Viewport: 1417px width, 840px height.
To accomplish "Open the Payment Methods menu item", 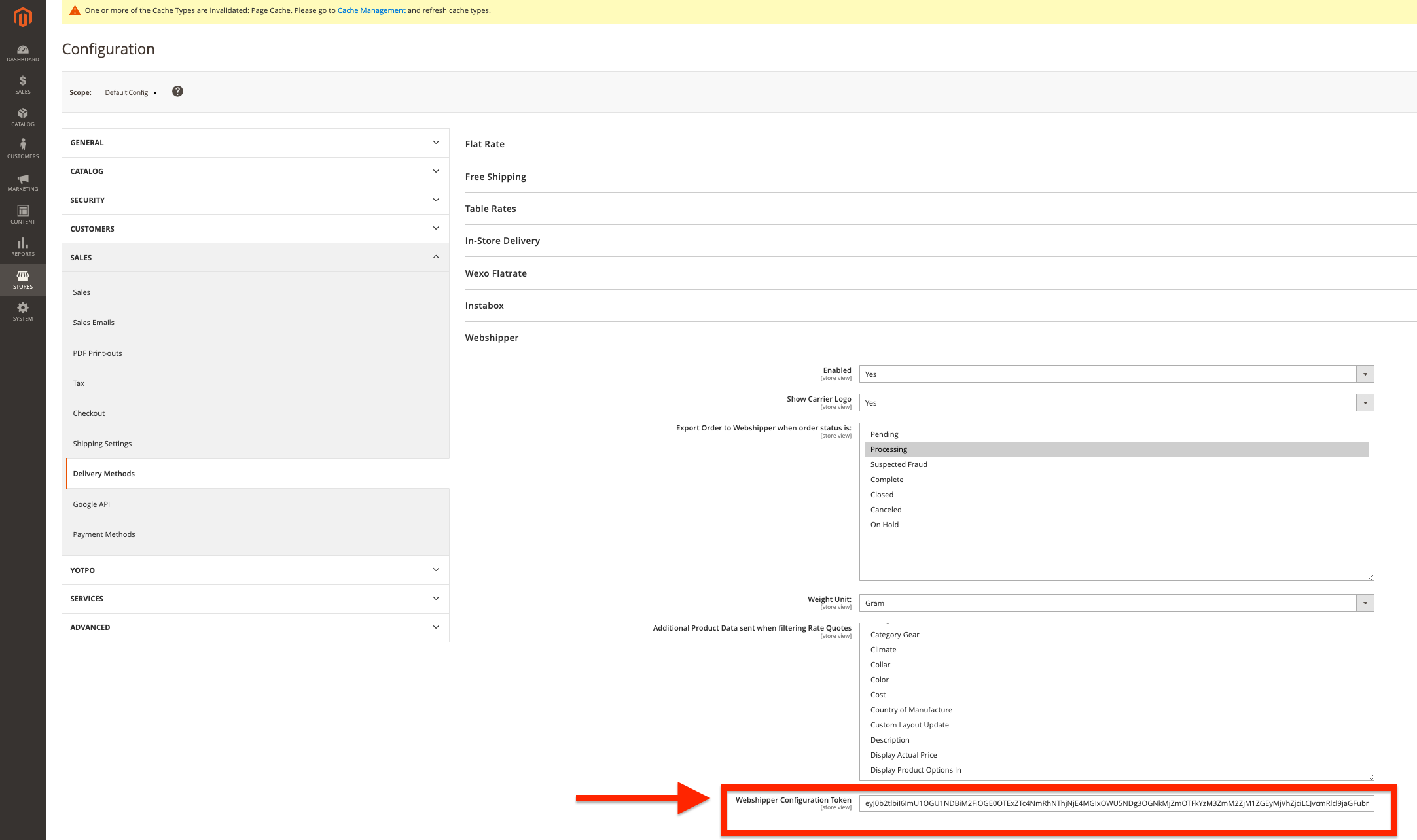I will [x=104, y=534].
